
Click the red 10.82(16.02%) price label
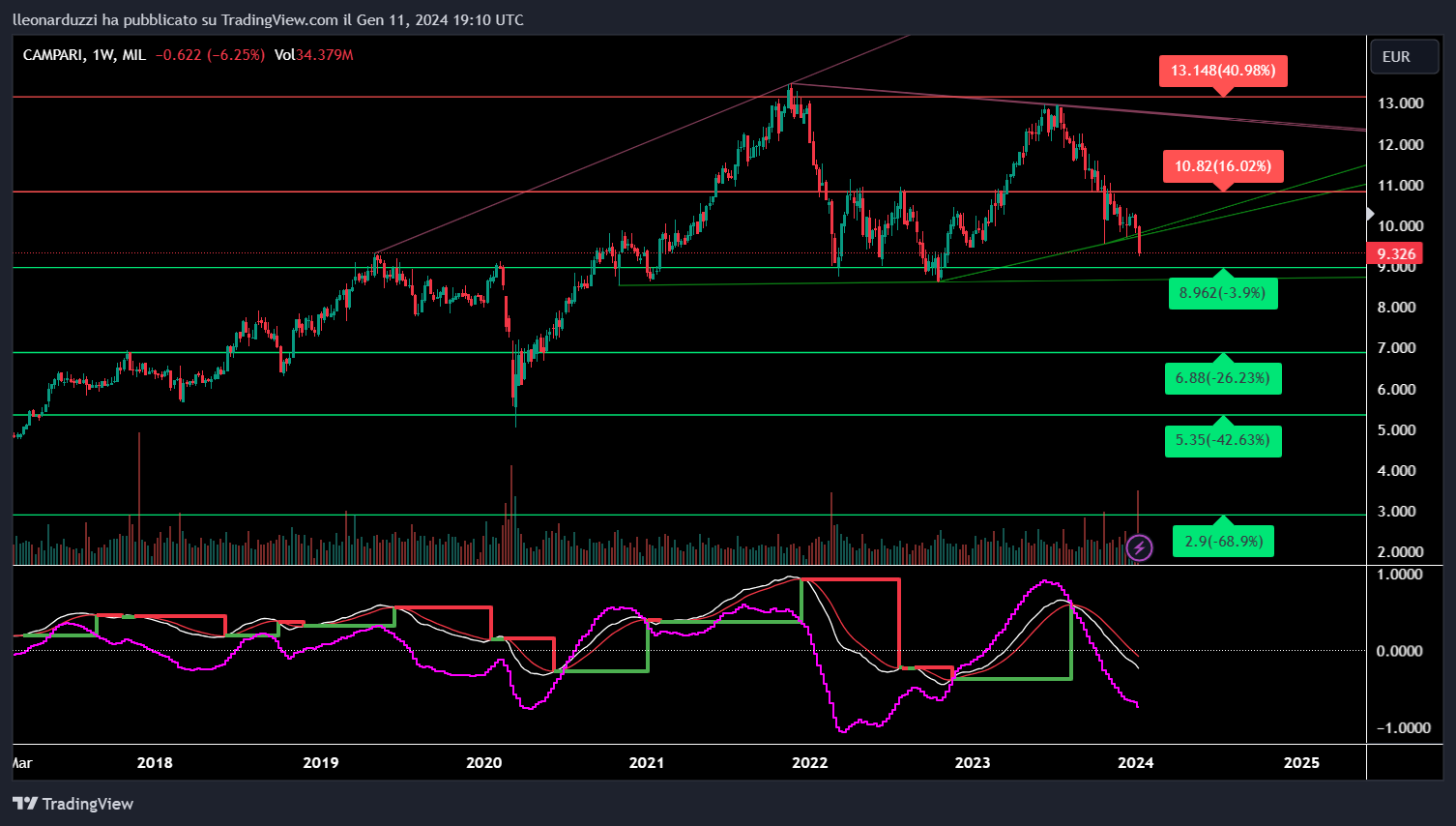pos(1223,166)
